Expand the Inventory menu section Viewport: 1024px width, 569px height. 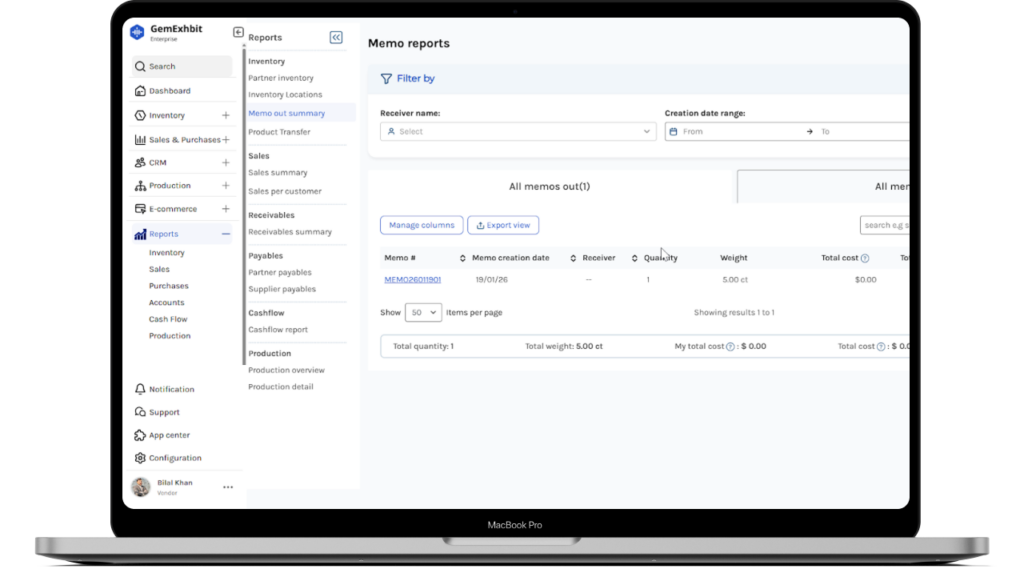(x=226, y=116)
